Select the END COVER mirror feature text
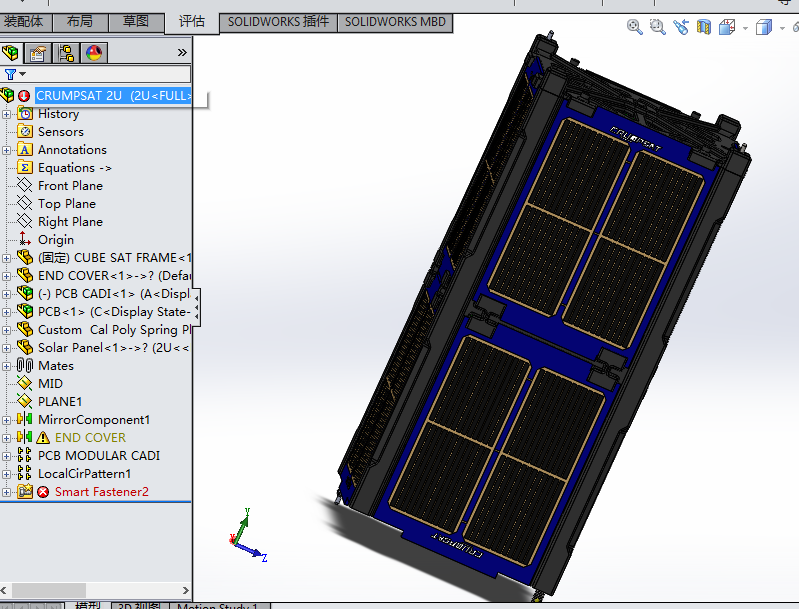The image size is (799, 609). click(x=90, y=438)
